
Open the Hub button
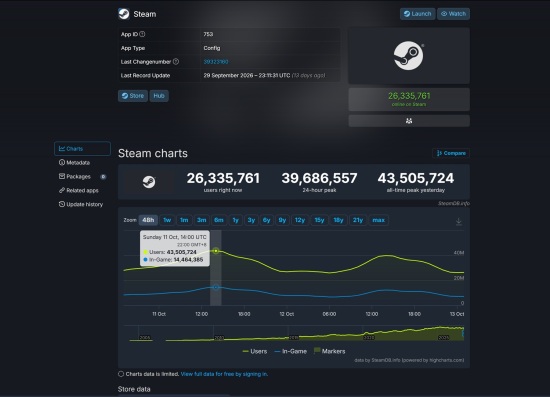pyautogui.click(x=159, y=96)
